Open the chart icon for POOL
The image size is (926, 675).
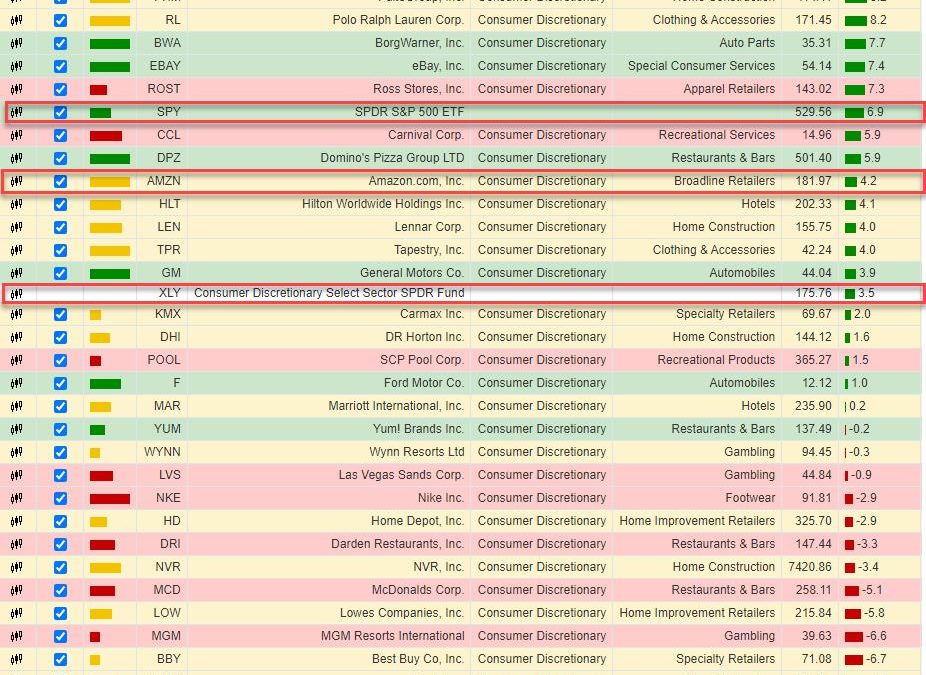[17, 360]
